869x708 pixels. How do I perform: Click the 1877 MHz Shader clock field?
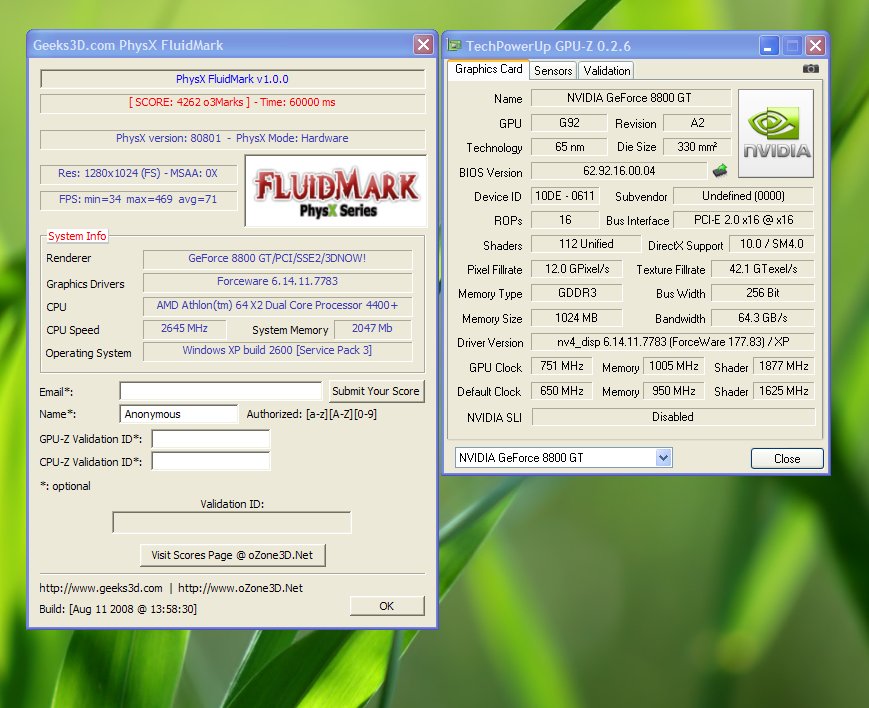pyautogui.click(x=784, y=366)
